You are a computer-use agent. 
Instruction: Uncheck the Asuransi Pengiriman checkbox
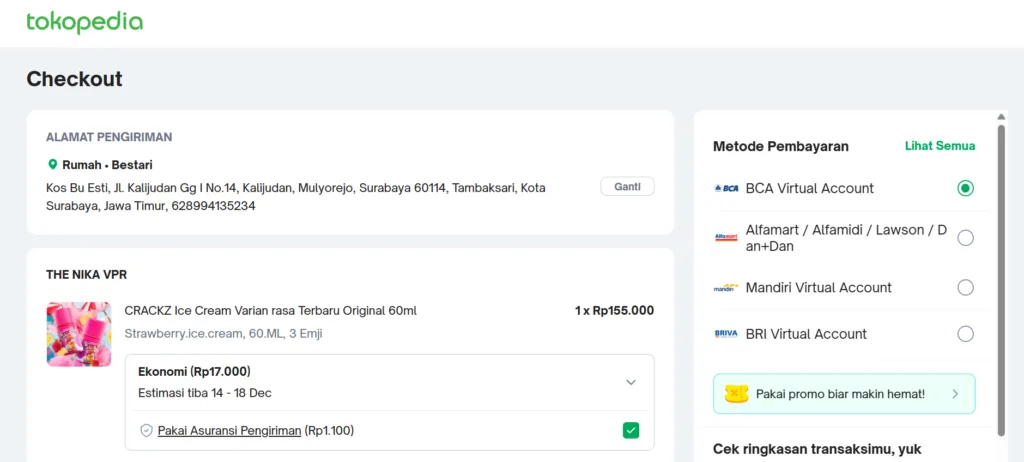[x=631, y=431]
